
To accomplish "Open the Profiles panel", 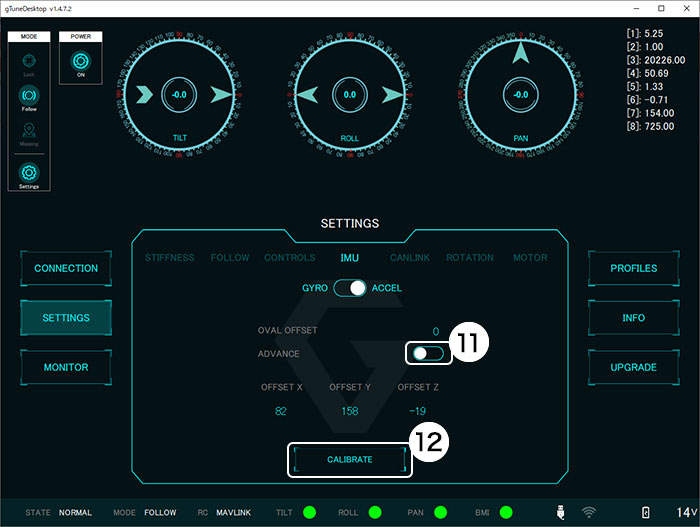I will pyautogui.click(x=634, y=268).
